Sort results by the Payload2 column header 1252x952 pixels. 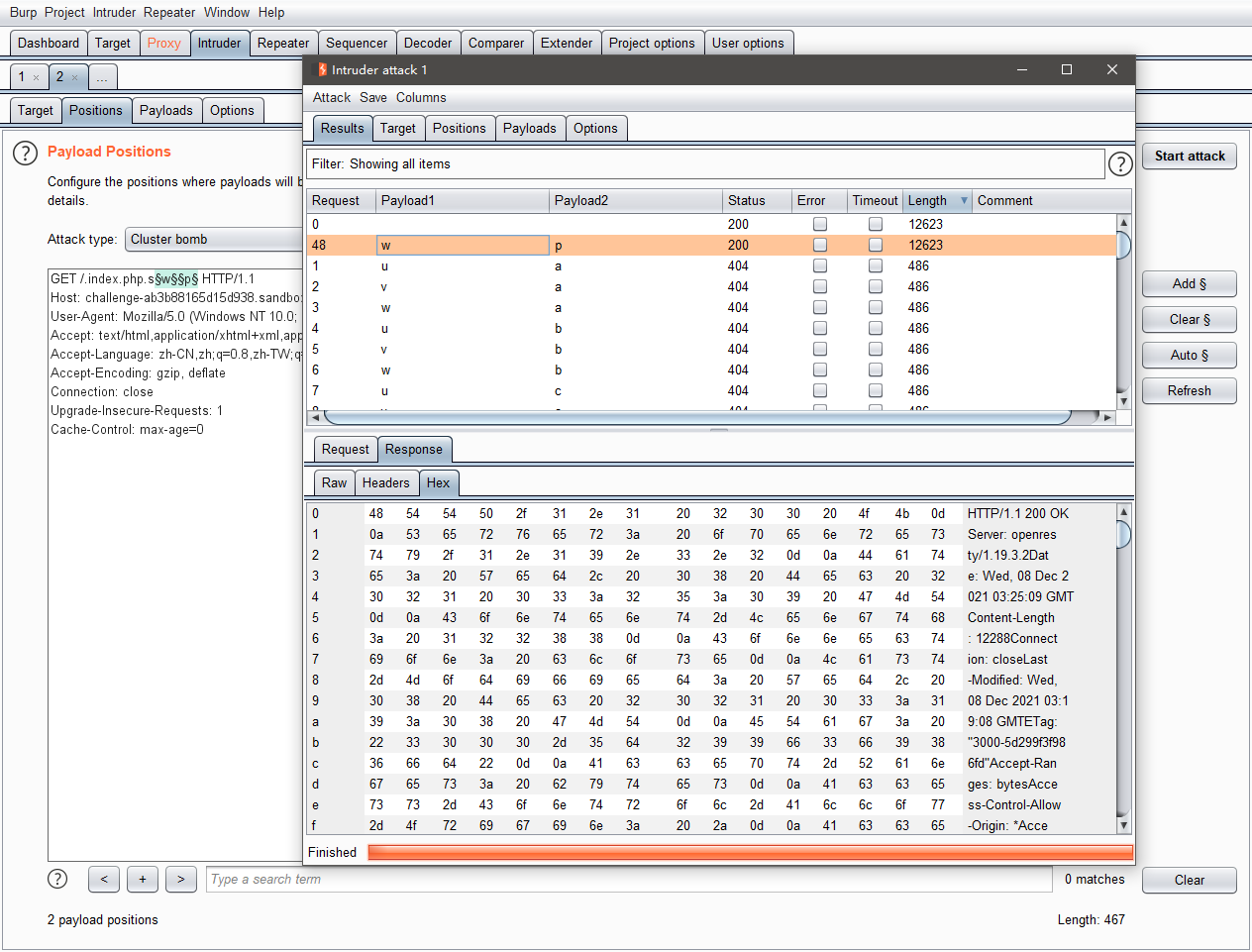pos(636,200)
